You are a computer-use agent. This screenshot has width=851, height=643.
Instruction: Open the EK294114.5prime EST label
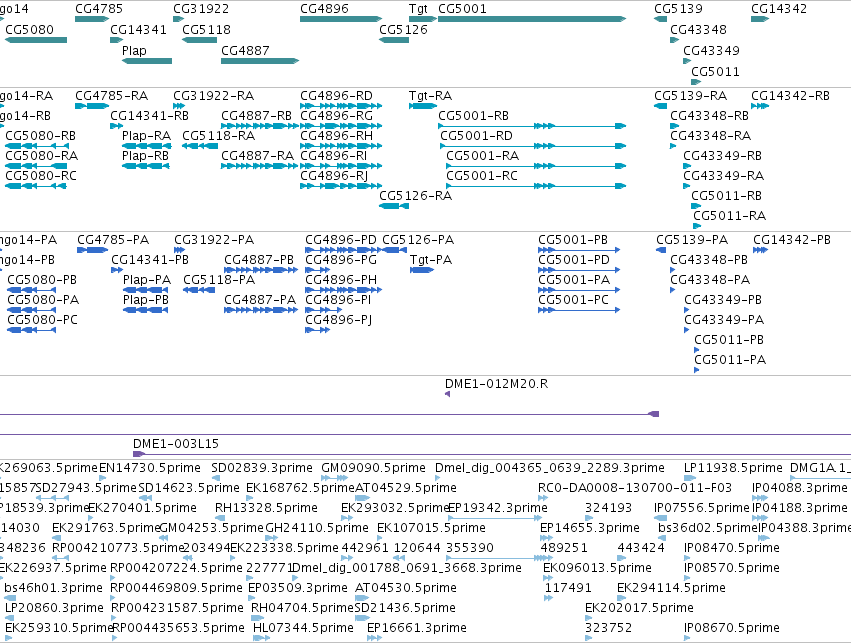(x=671, y=588)
